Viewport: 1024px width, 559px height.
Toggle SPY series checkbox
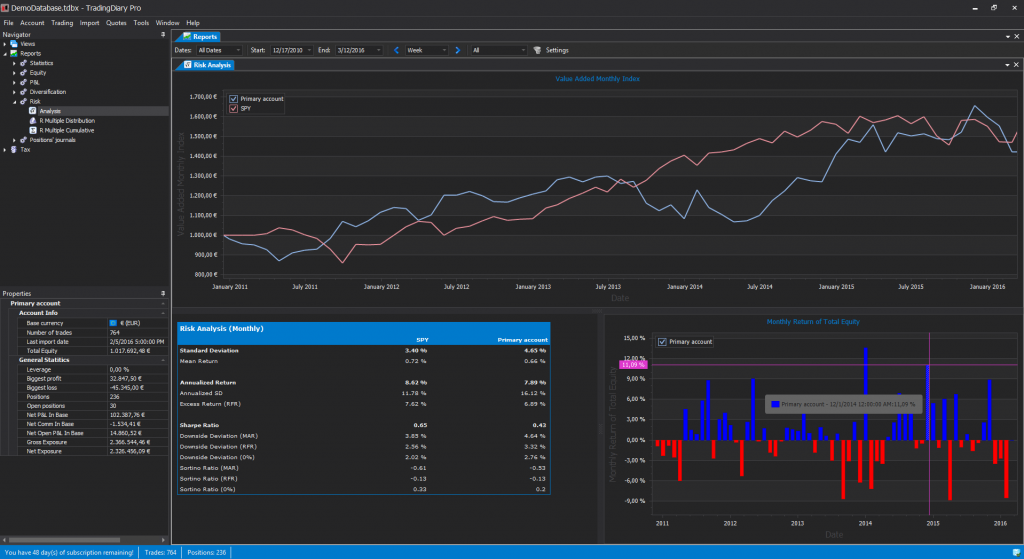pyautogui.click(x=234, y=108)
